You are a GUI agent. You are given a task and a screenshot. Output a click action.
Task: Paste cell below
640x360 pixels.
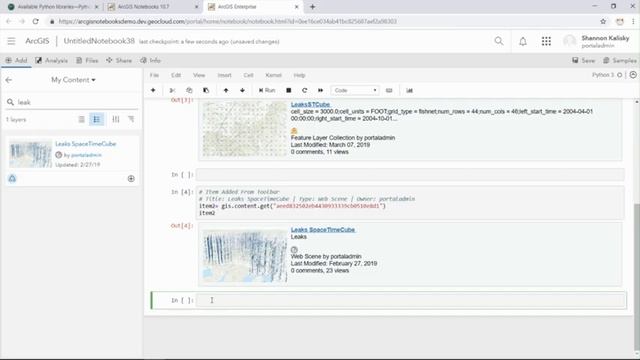click(x=206, y=90)
